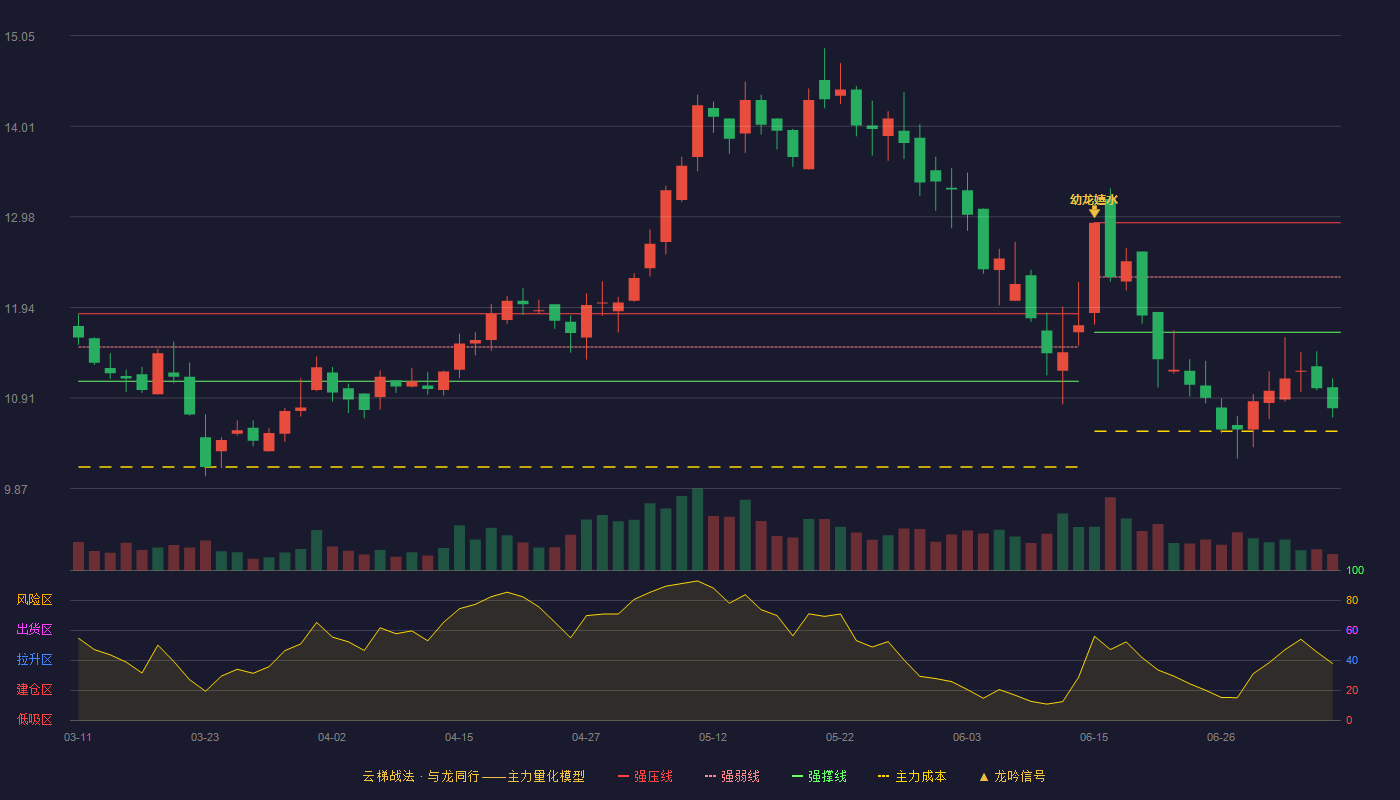The height and width of the screenshot is (800, 1400).
Task: Click the 9.87 price axis label
Action: (16, 489)
